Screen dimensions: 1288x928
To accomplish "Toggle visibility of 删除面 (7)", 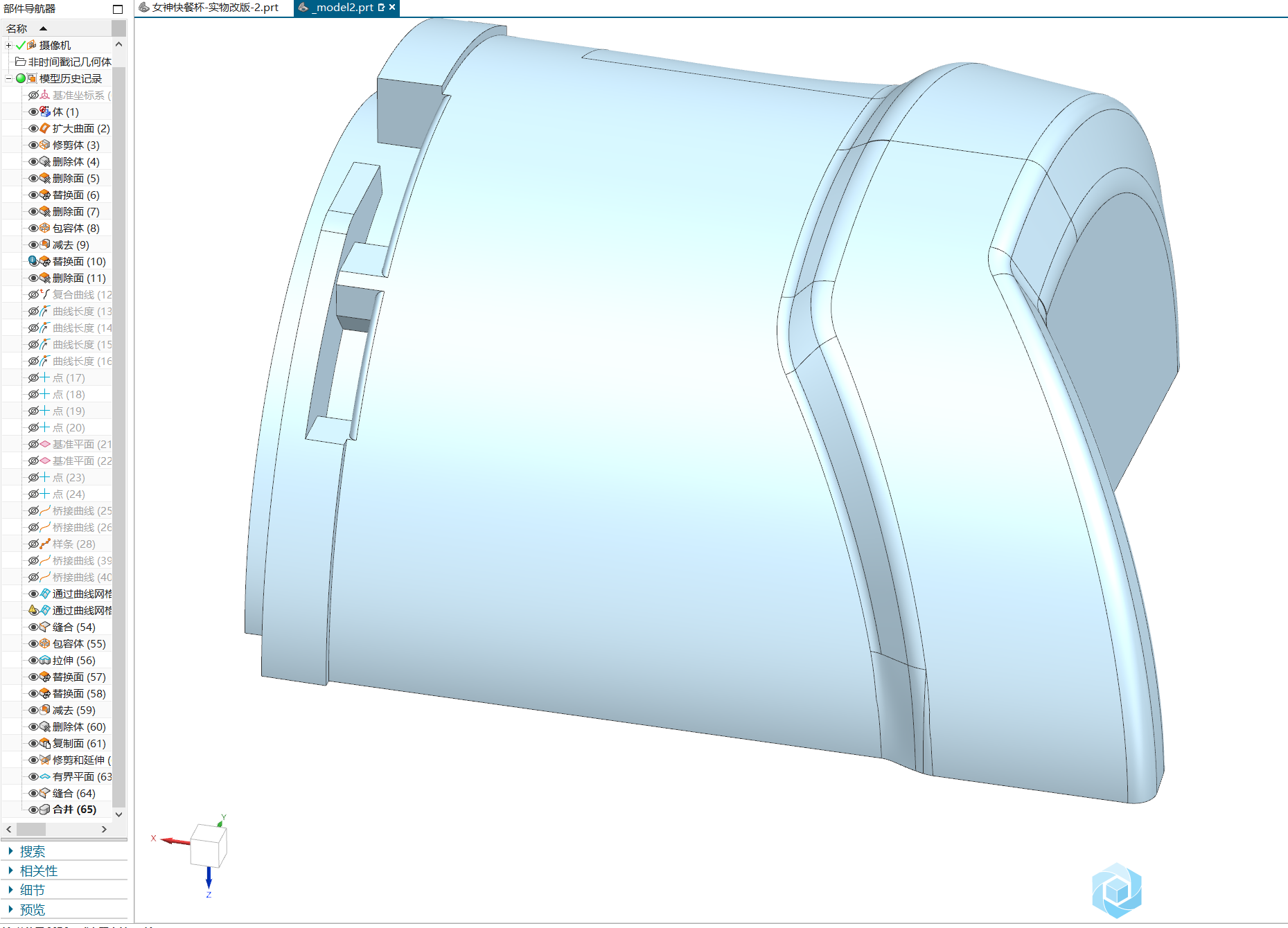I will pos(33,211).
